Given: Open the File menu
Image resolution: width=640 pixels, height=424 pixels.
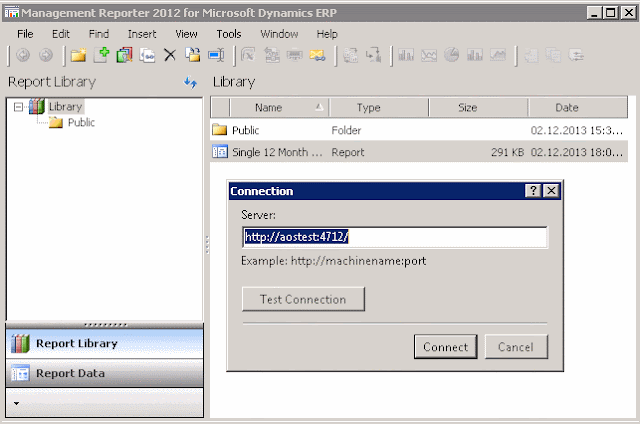Looking at the screenshot, I should (x=25, y=34).
